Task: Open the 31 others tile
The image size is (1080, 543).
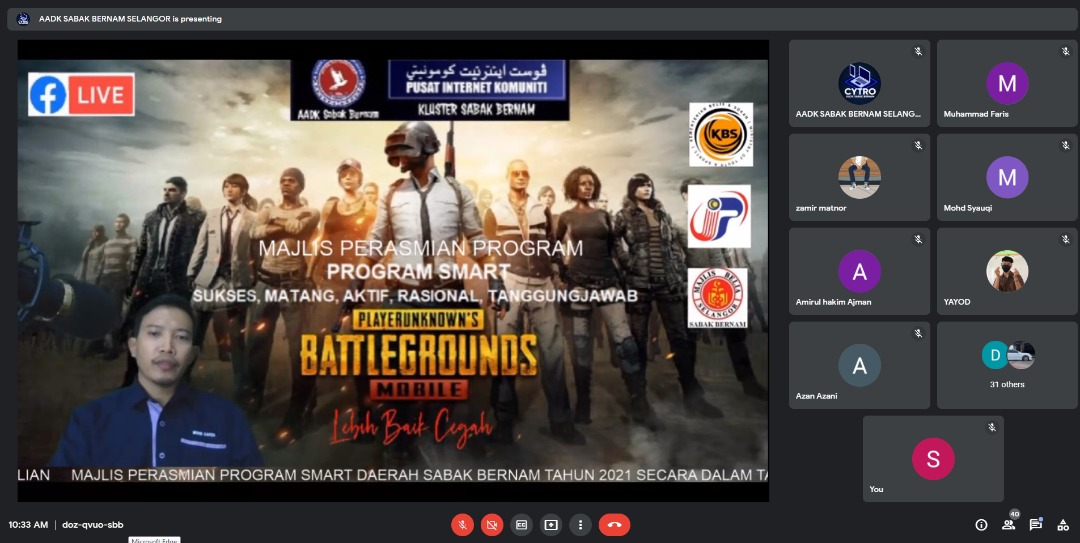Action: coord(1007,365)
